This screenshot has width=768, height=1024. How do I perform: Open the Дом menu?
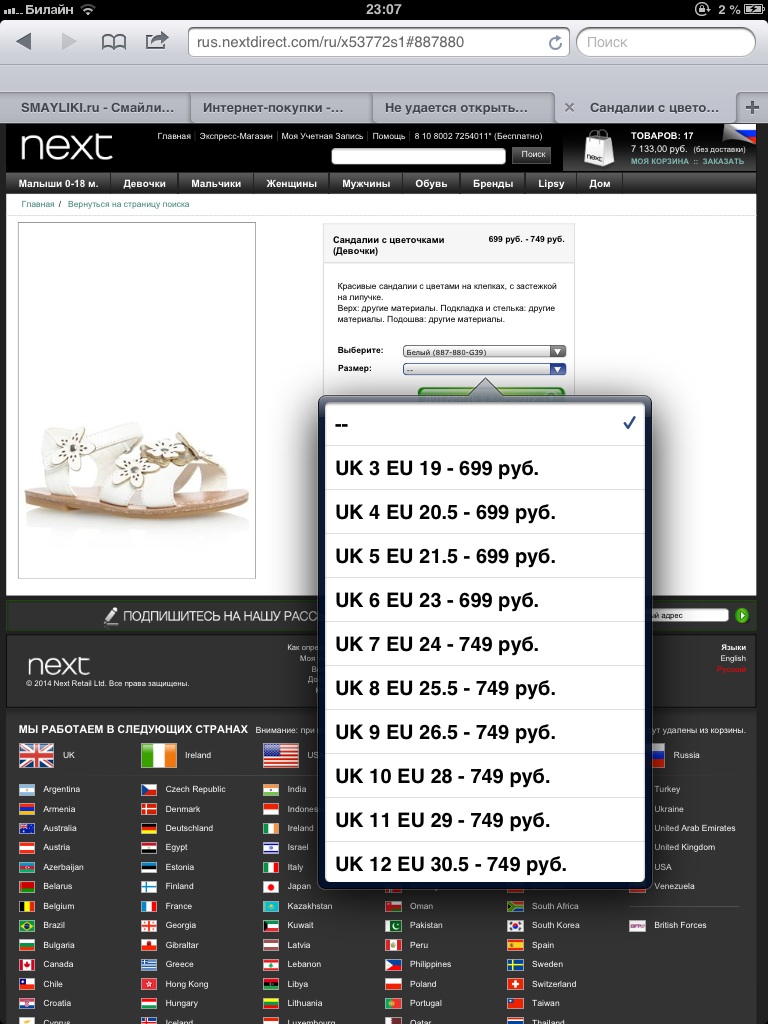pyautogui.click(x=600, y=184)
